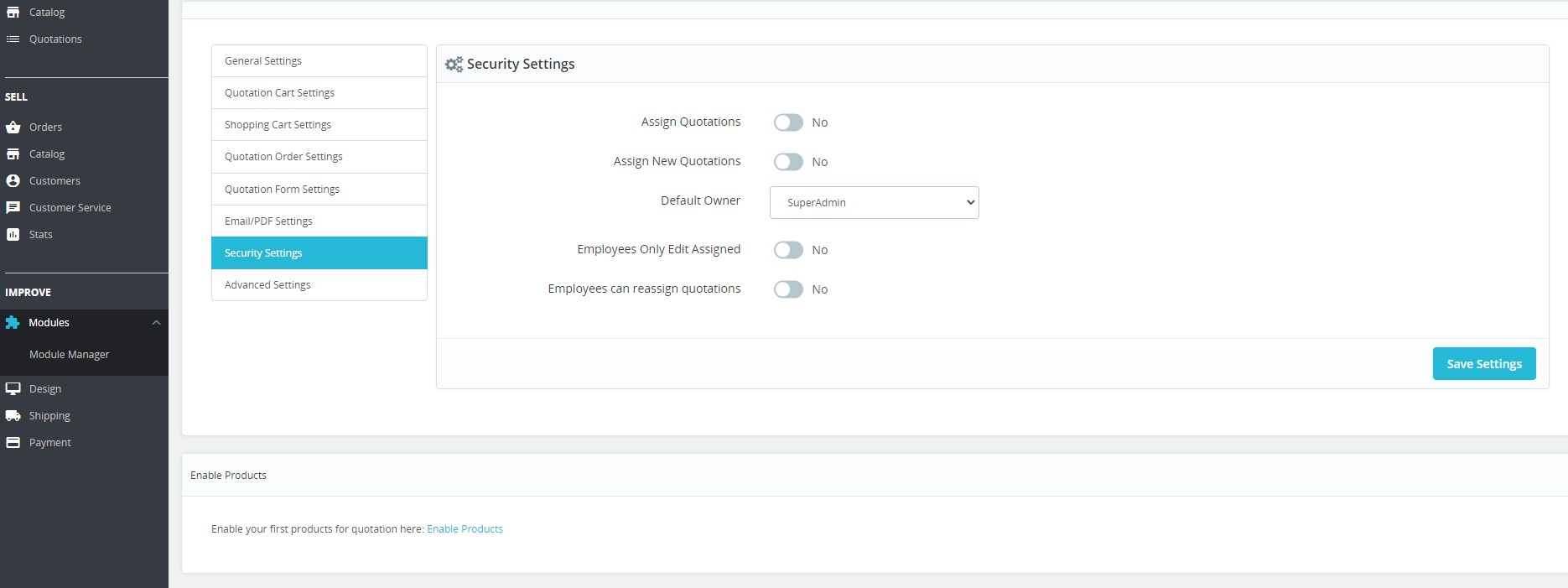The image size is (1568, 588).
Task: Enable the Assign Quotations toggle
Action: [x=788, y=122]
